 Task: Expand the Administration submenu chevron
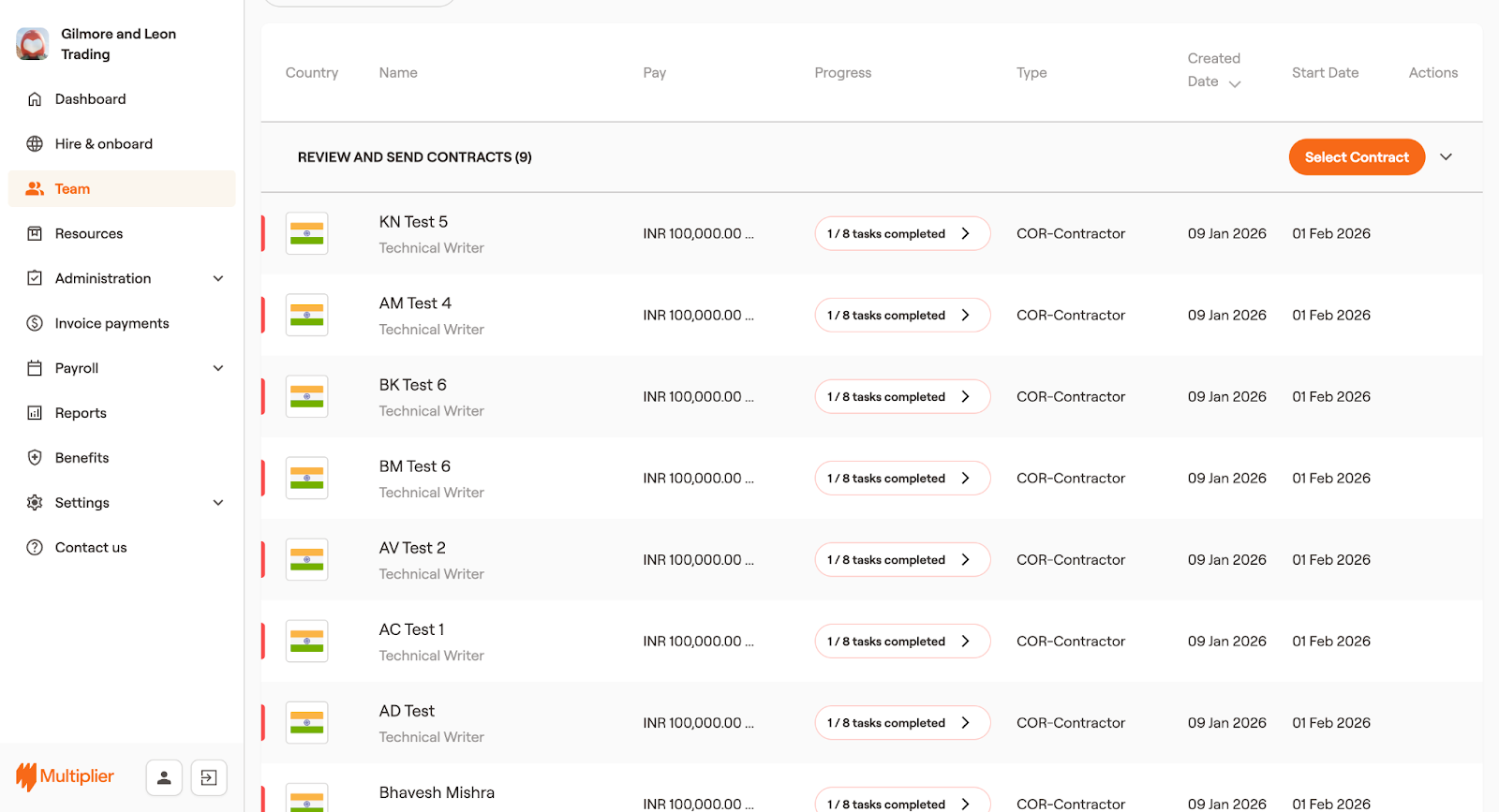point(218,278)
